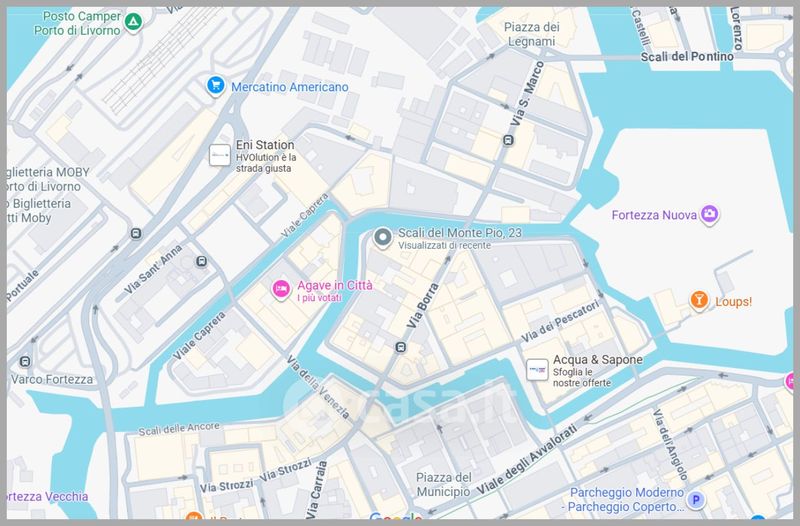The image size is (800, 526).
Task: Open the Mercatino Americano label
Action: [290, 87]
